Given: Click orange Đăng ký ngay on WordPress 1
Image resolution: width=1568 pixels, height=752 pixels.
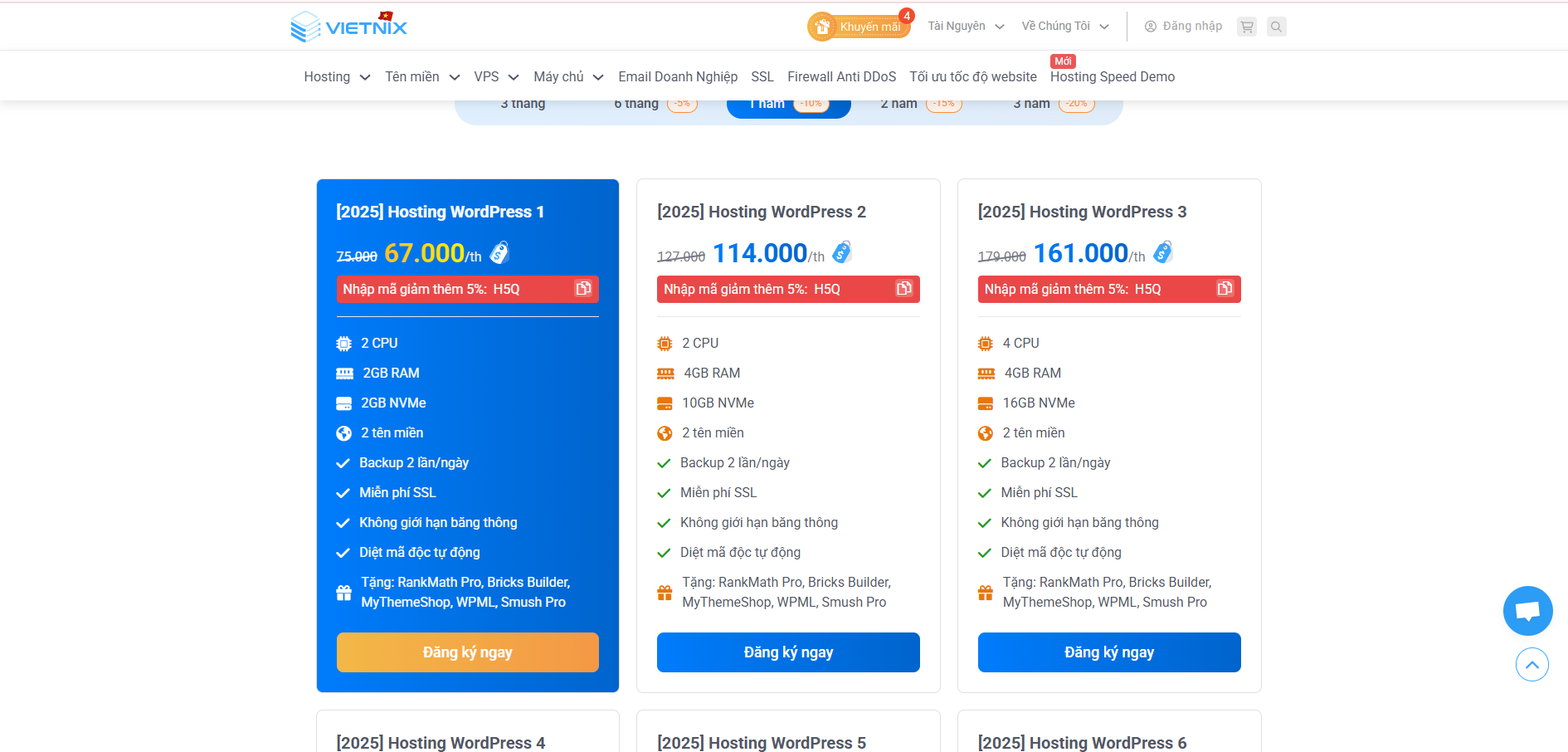Looking at the screenshot, I should point(467,652).
